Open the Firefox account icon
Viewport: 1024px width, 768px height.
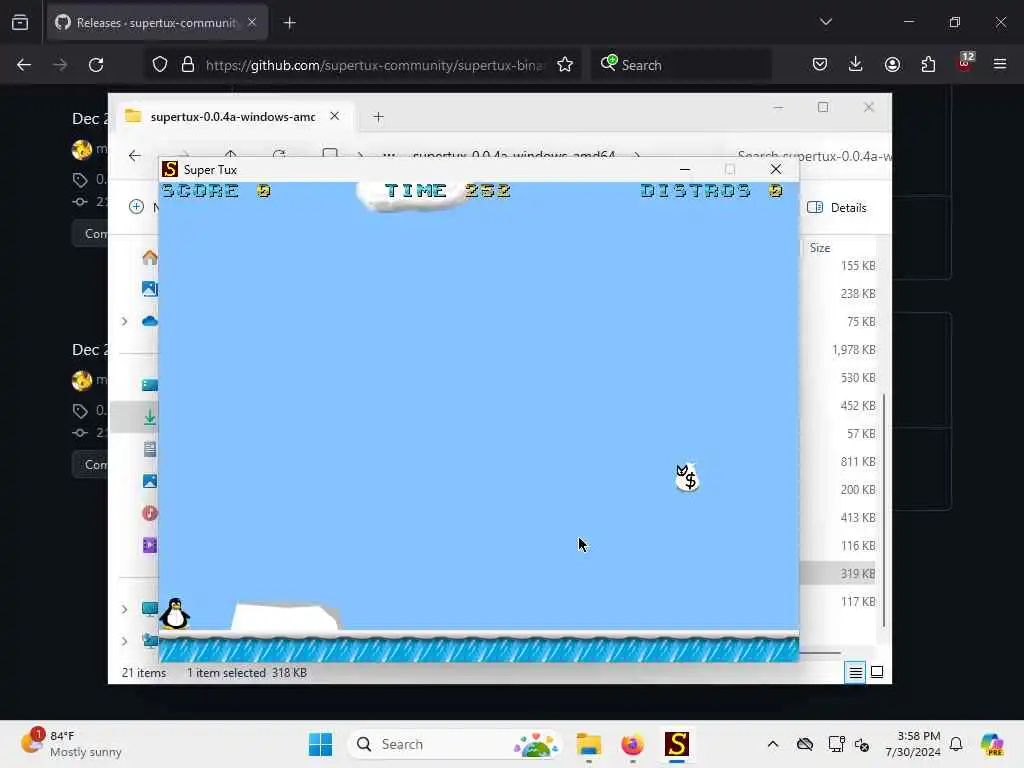coord(892,65)
